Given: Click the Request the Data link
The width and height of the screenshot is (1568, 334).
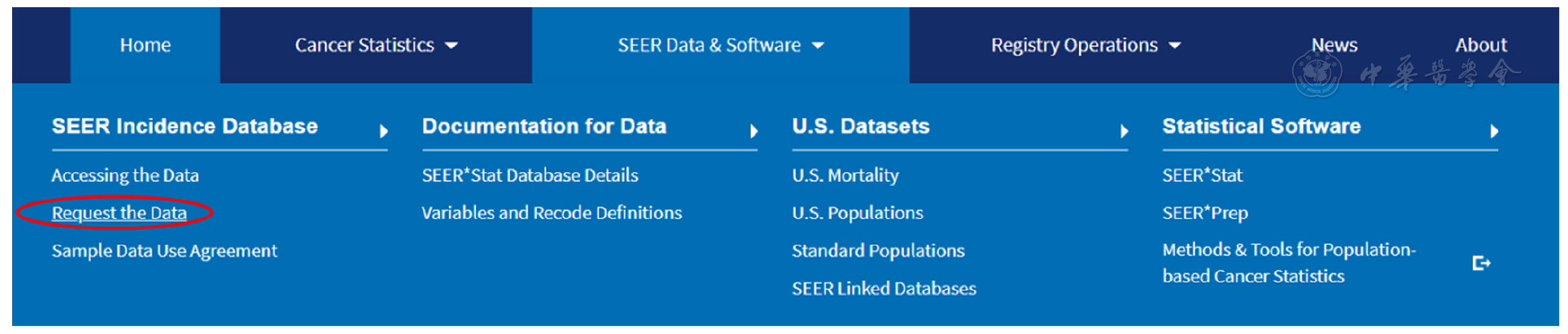Looking at the screenshot, I should point(119,213).
